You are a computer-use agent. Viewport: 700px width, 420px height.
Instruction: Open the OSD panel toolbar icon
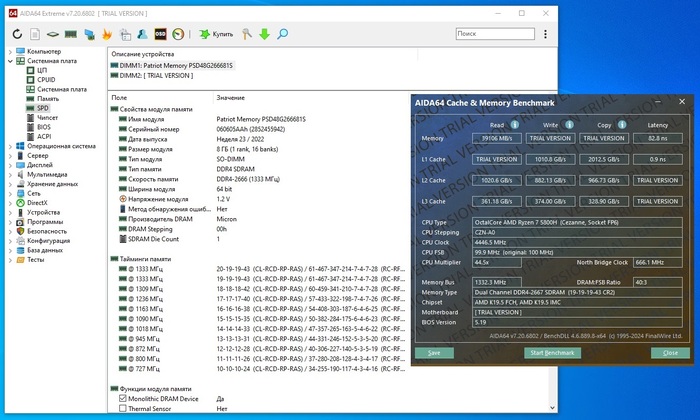[160, 34]
